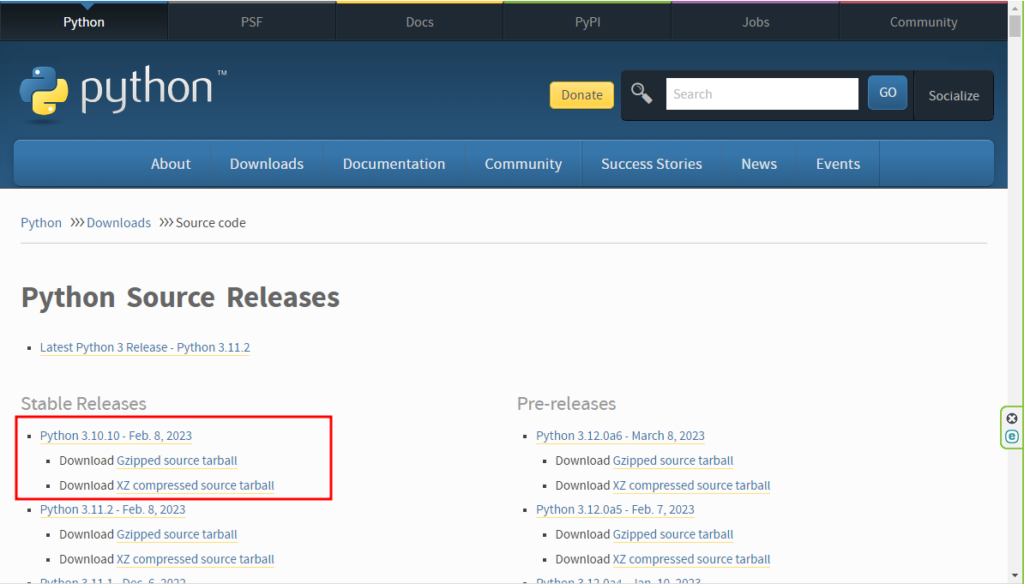Open the Jobs top tab

click(755, 22)
